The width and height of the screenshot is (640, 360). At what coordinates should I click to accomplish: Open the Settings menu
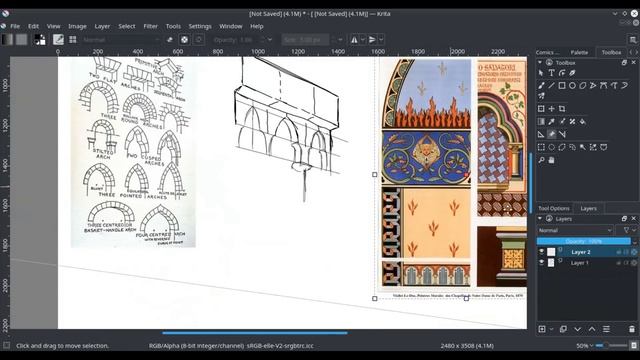pyautogui.click(x=200, y=26)
